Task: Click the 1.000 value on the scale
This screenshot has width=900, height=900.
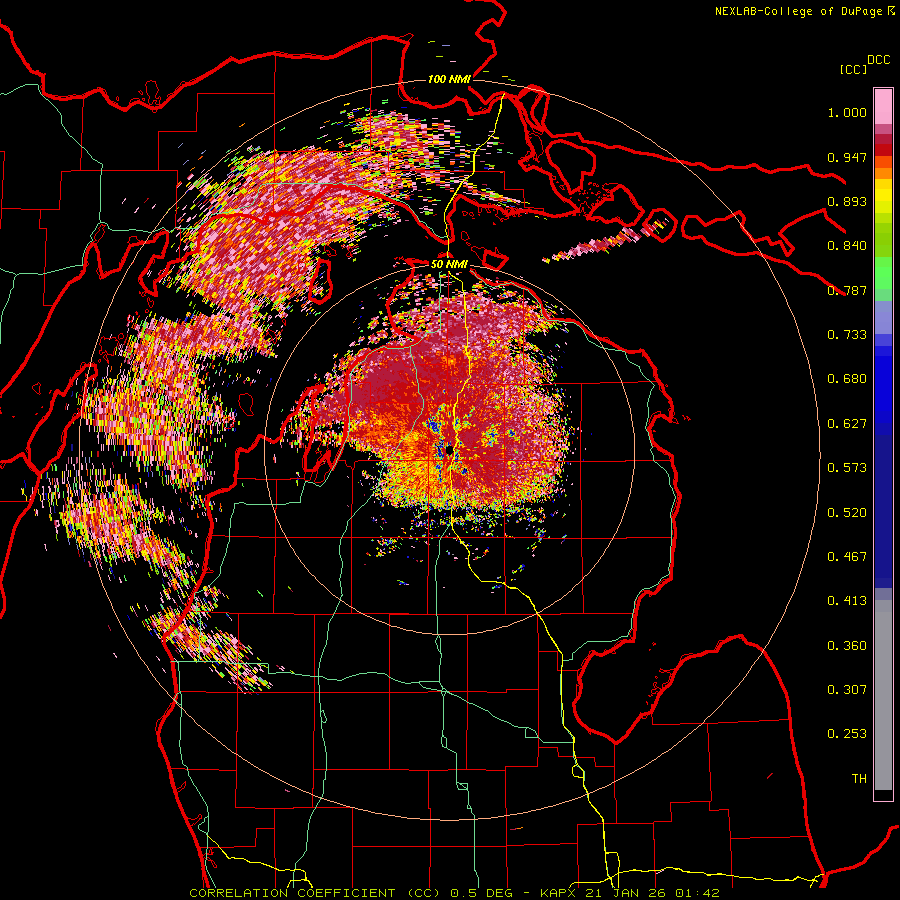Action: pos(847,112)
